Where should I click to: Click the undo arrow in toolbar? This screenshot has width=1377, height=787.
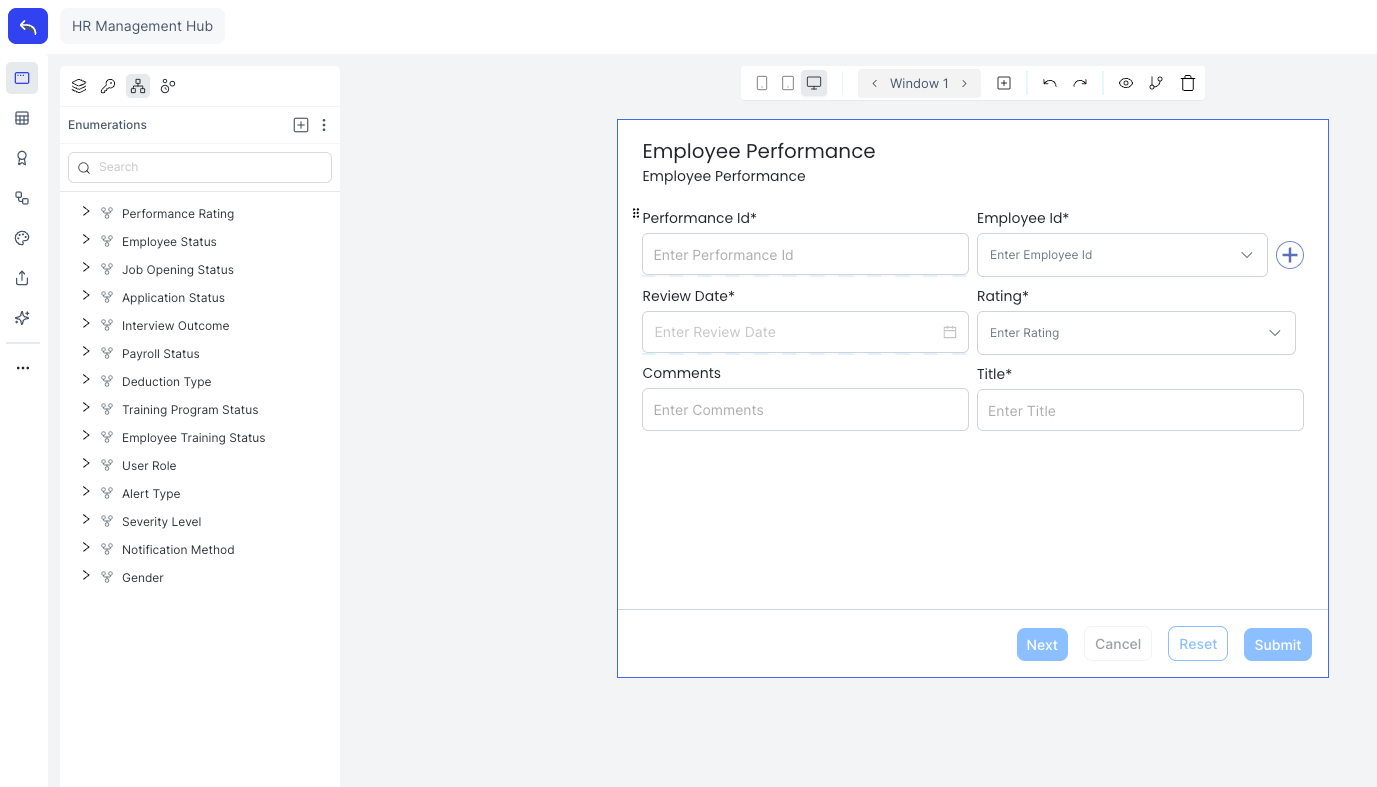[x=1049, y=83]
